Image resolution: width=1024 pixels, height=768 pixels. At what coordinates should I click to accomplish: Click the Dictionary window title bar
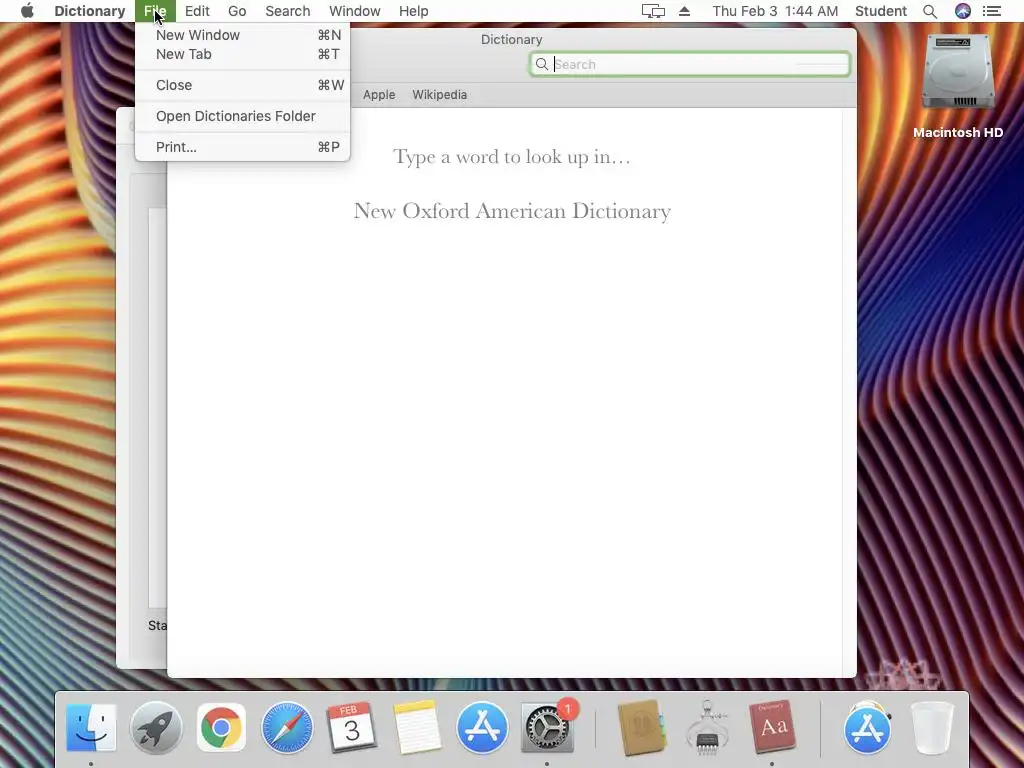tap(511, 39)
